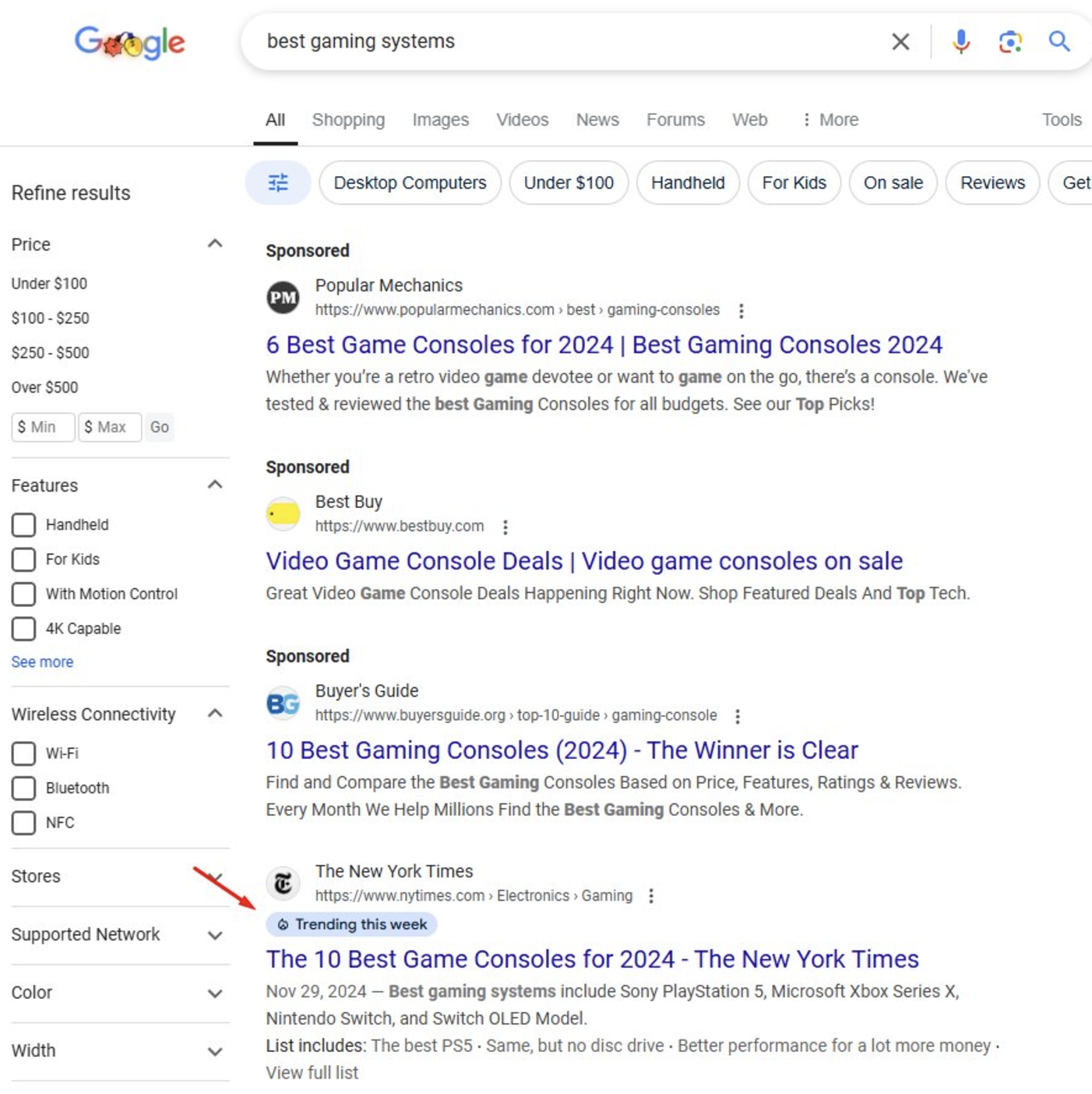Open the News results tab

597,119
